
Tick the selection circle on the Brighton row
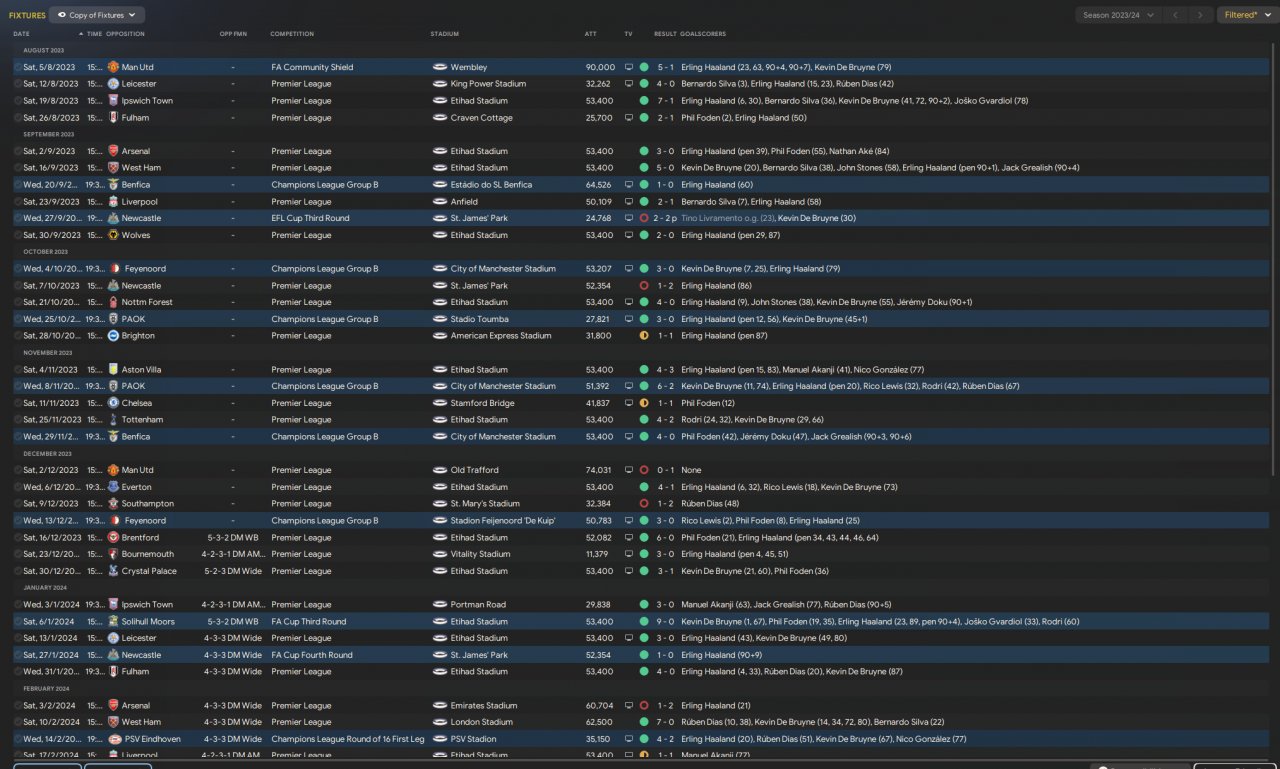[18, 336]
